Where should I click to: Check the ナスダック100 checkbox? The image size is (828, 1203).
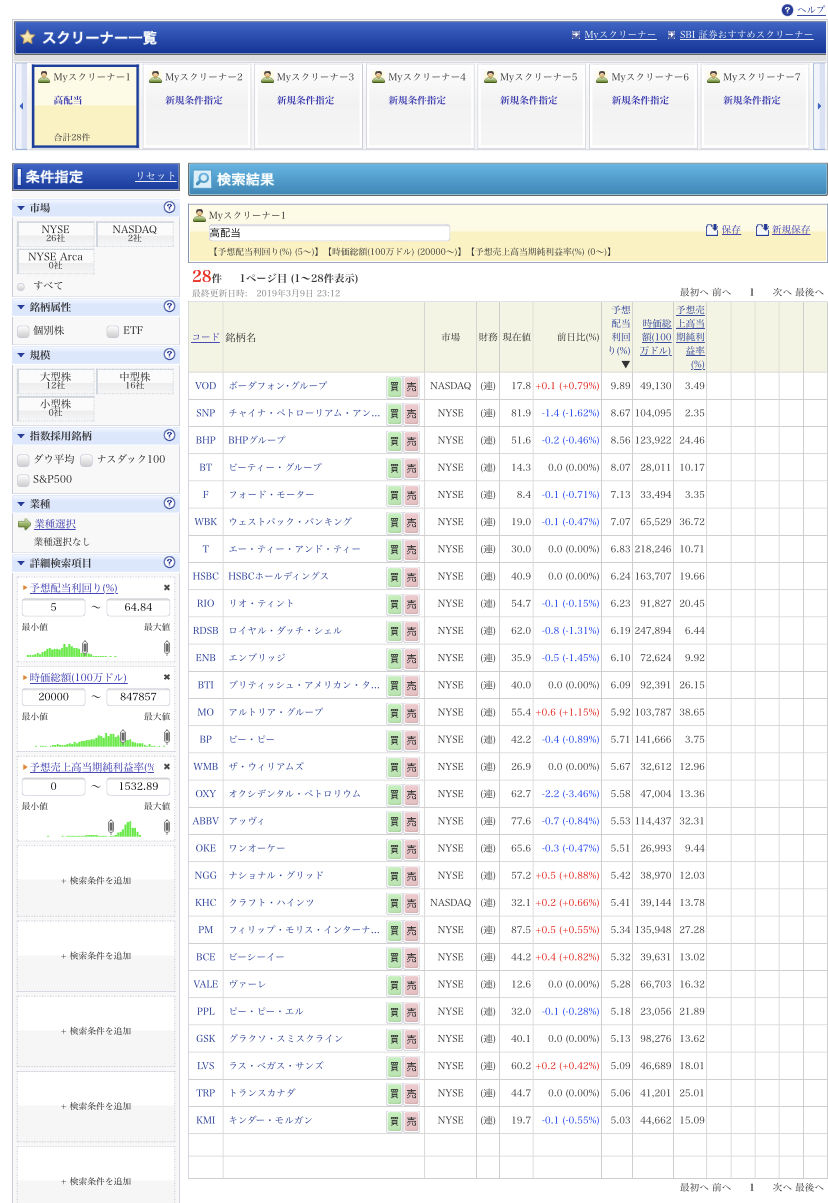click(x=87, y=460)
